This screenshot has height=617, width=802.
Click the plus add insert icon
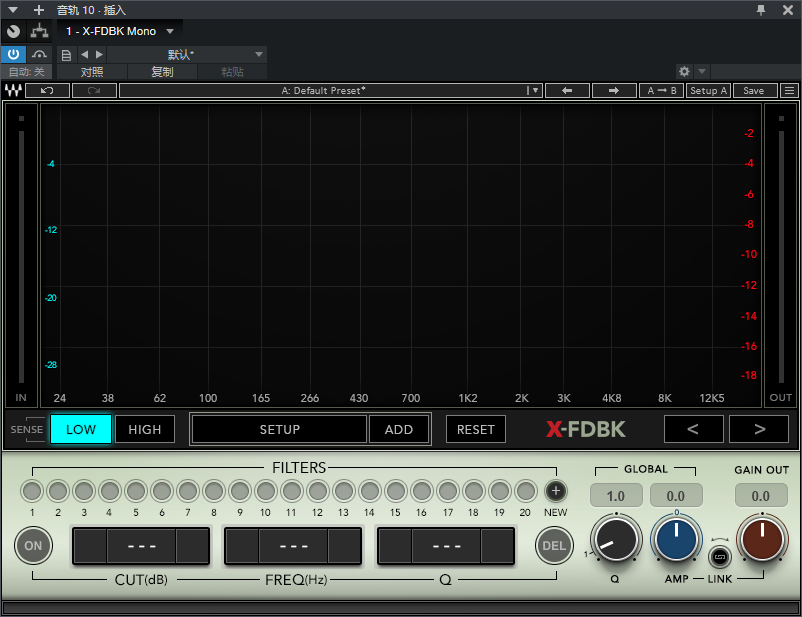point(39,10)
